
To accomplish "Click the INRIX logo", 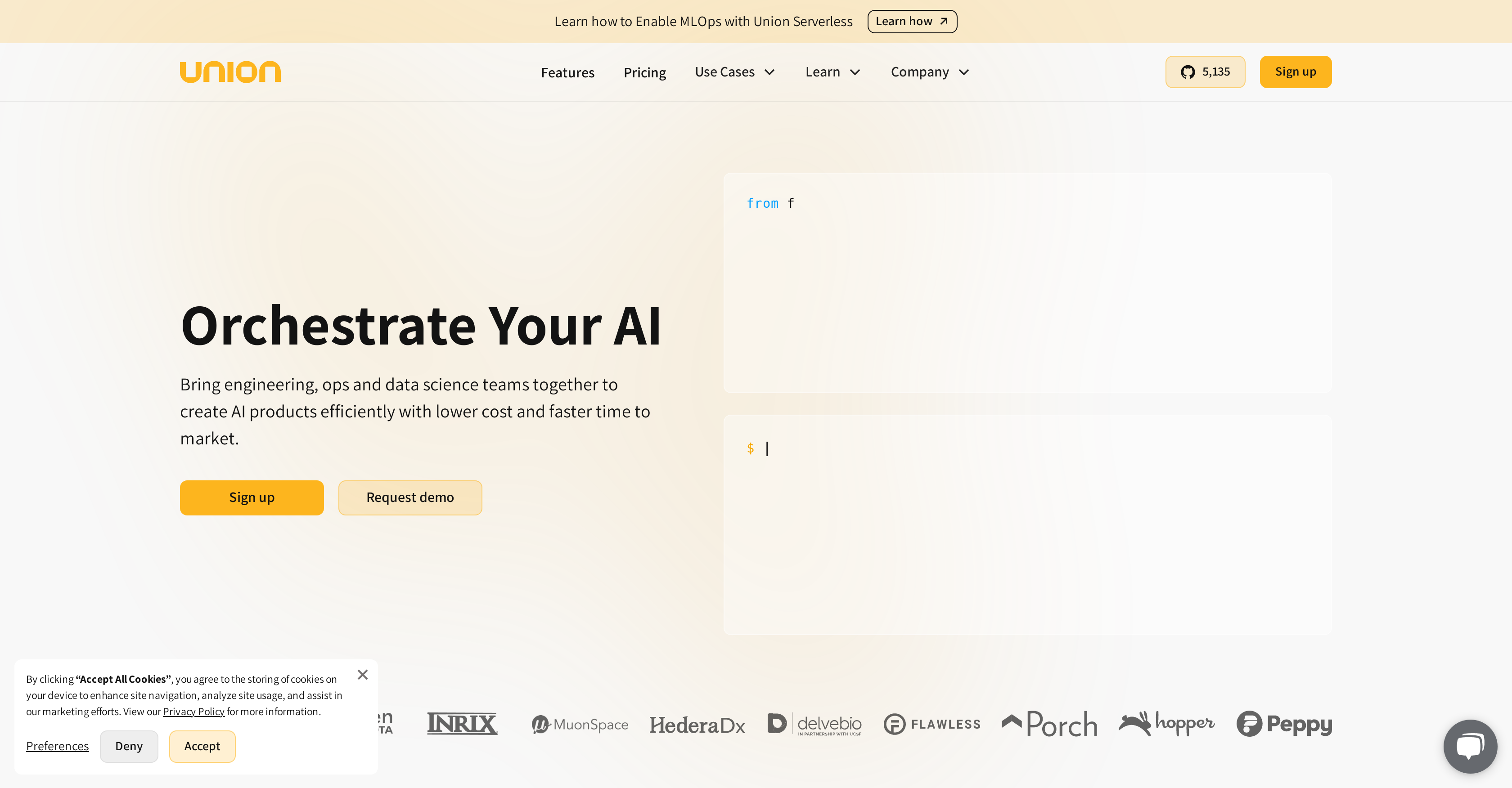I will (462, 724).
